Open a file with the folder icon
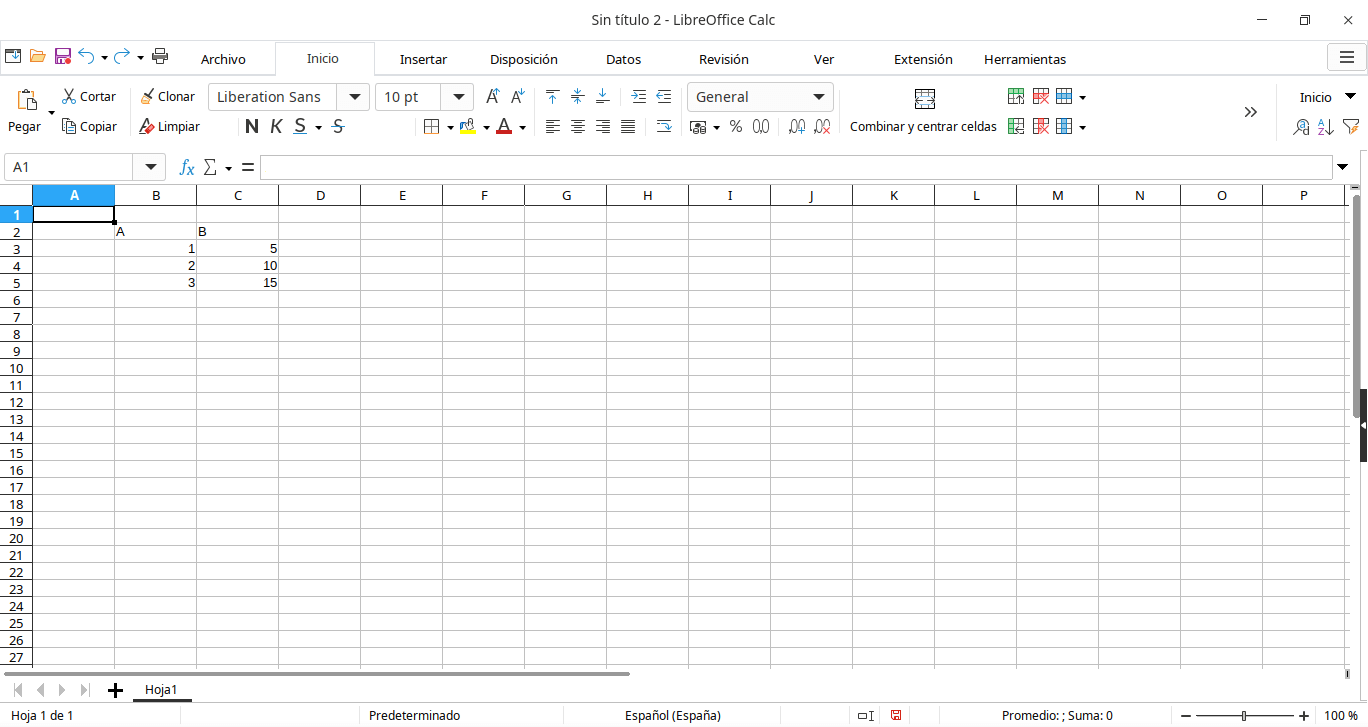1368x727 pixels. (38, 57)
